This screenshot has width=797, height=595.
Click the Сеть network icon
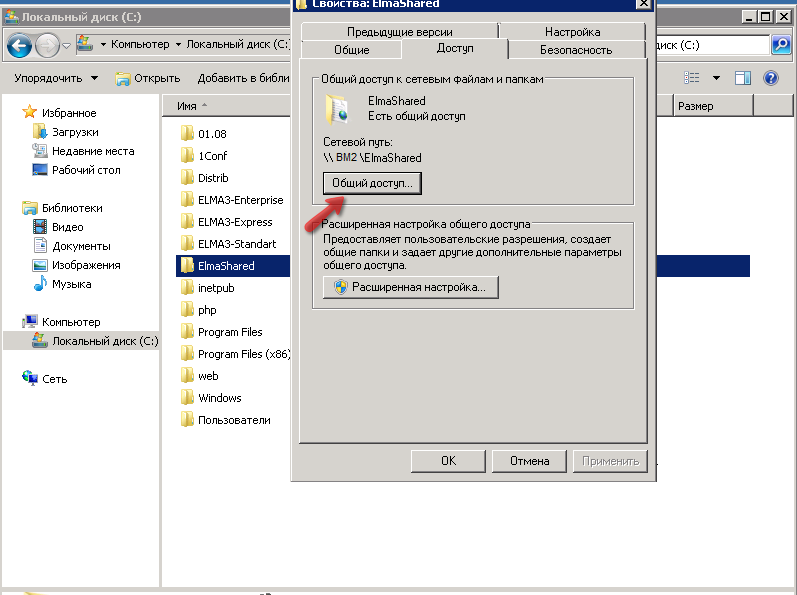point(30,379)
